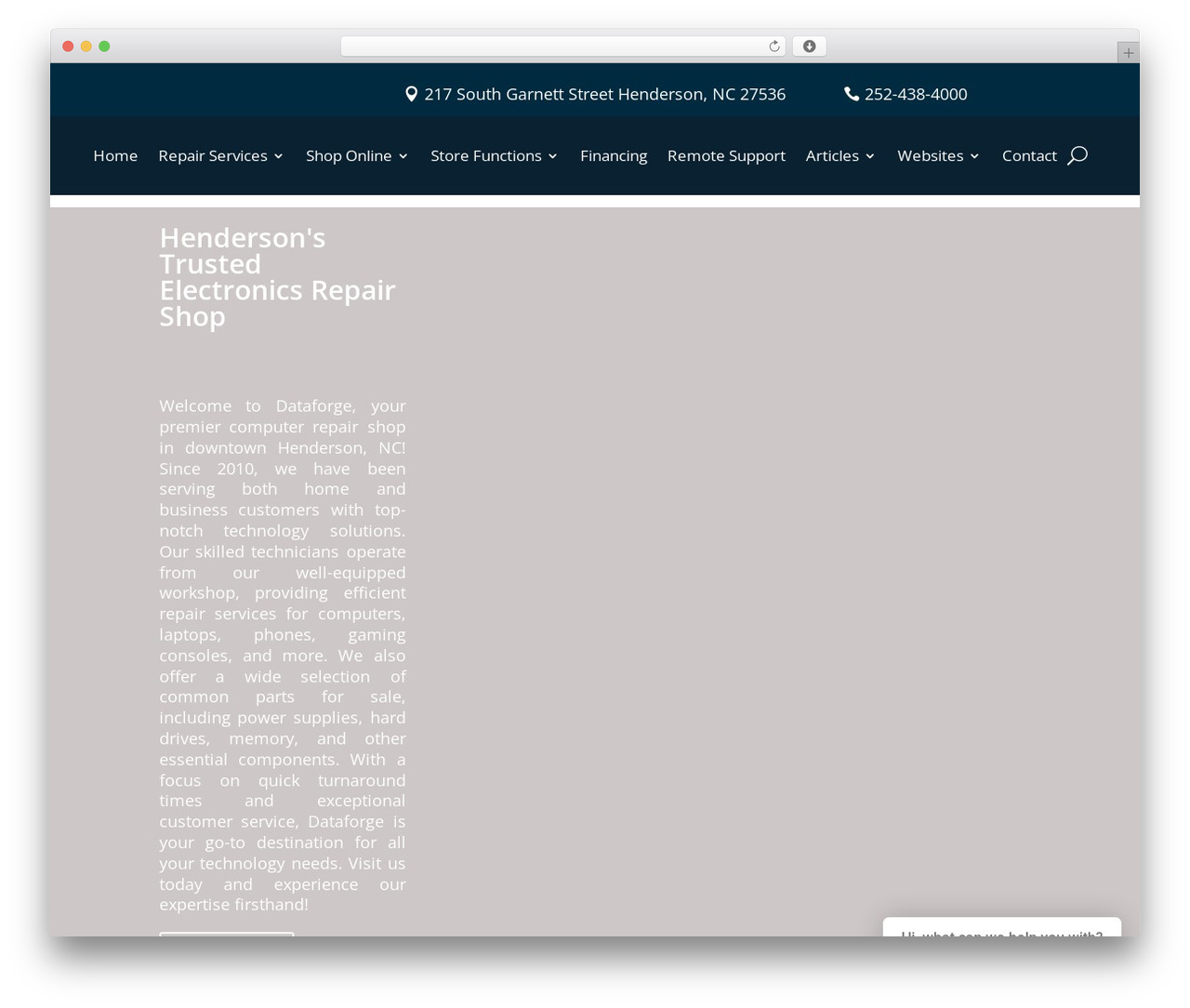Minimize the window with yellow button
This screenshot has height=1008, width=1190.
tap(86, 46)
